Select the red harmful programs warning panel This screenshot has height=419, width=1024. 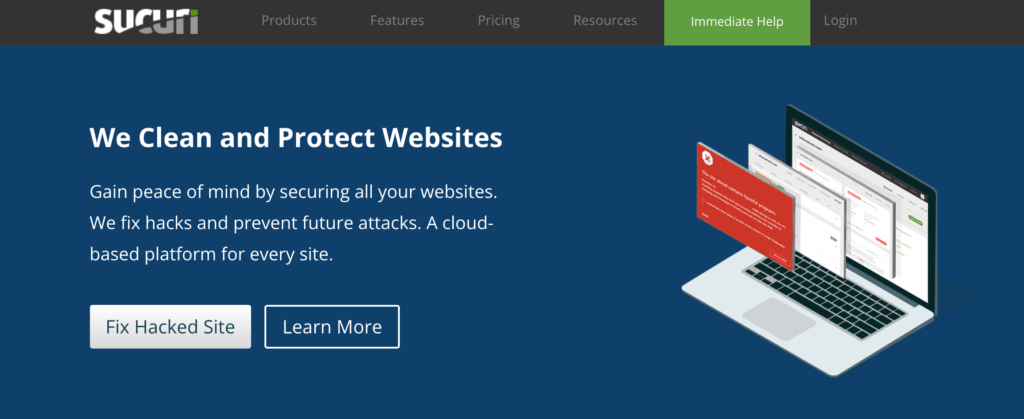coord(744,205)
